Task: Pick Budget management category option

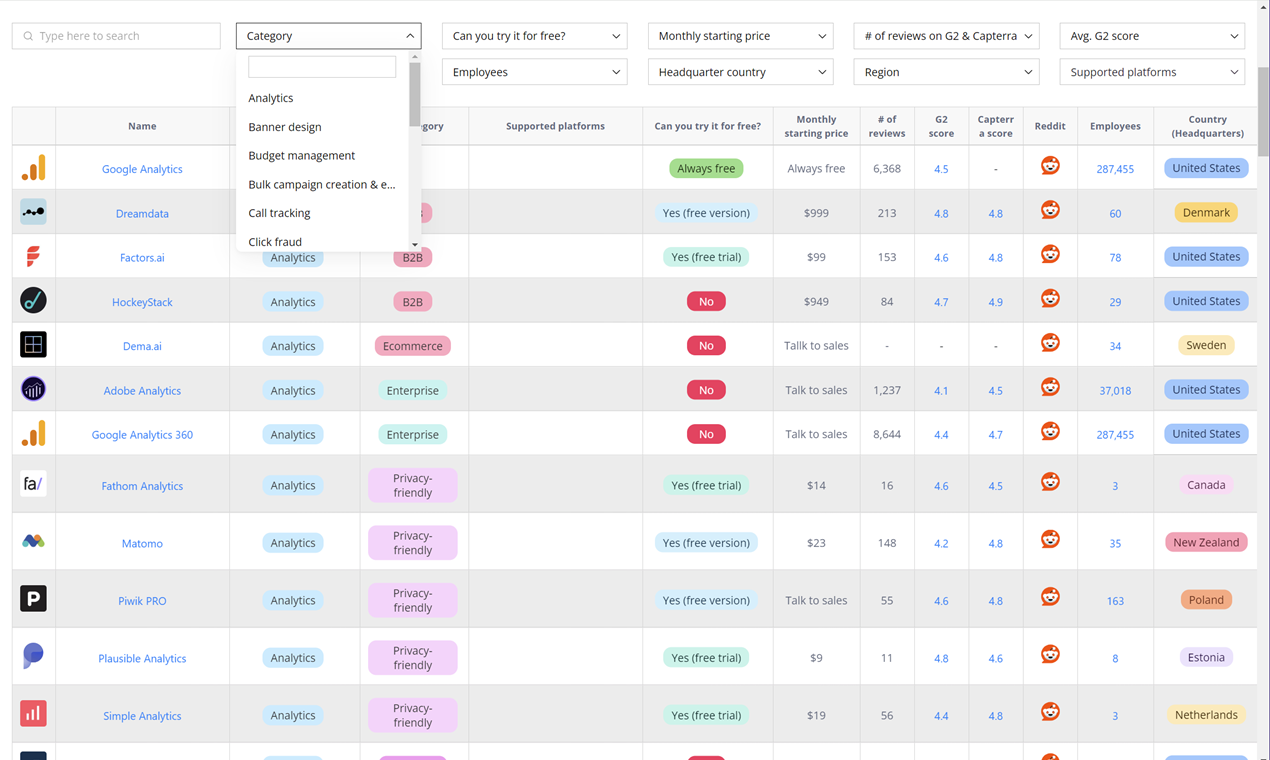Action: tap(301, 156)
